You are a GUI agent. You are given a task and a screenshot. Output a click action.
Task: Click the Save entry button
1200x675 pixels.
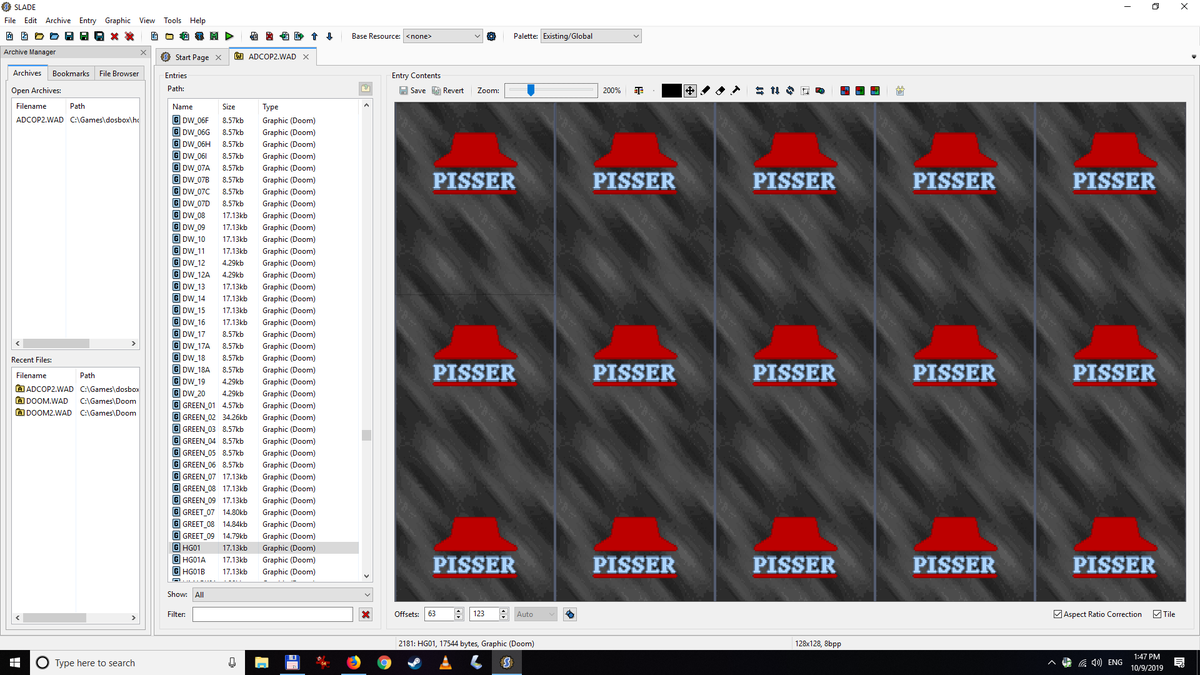pyautogui.click(x=412, y=90)
